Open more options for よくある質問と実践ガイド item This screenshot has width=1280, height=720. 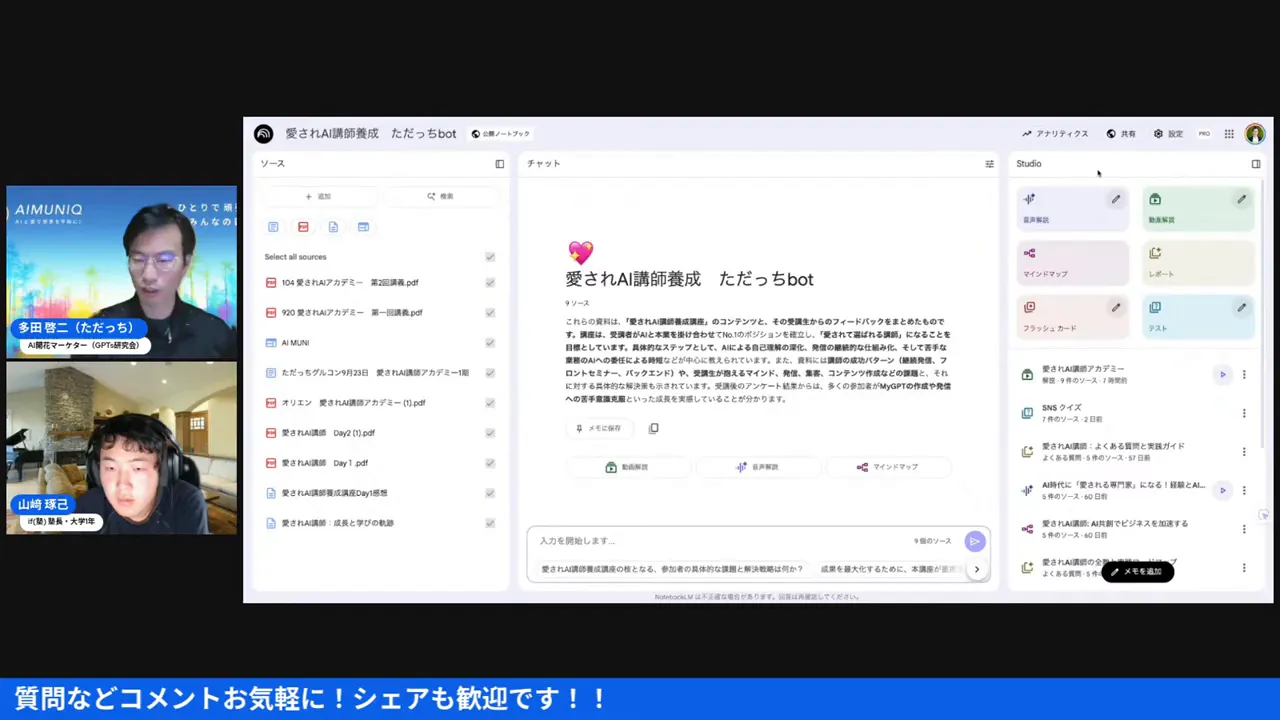click(x=1244, y=452)
